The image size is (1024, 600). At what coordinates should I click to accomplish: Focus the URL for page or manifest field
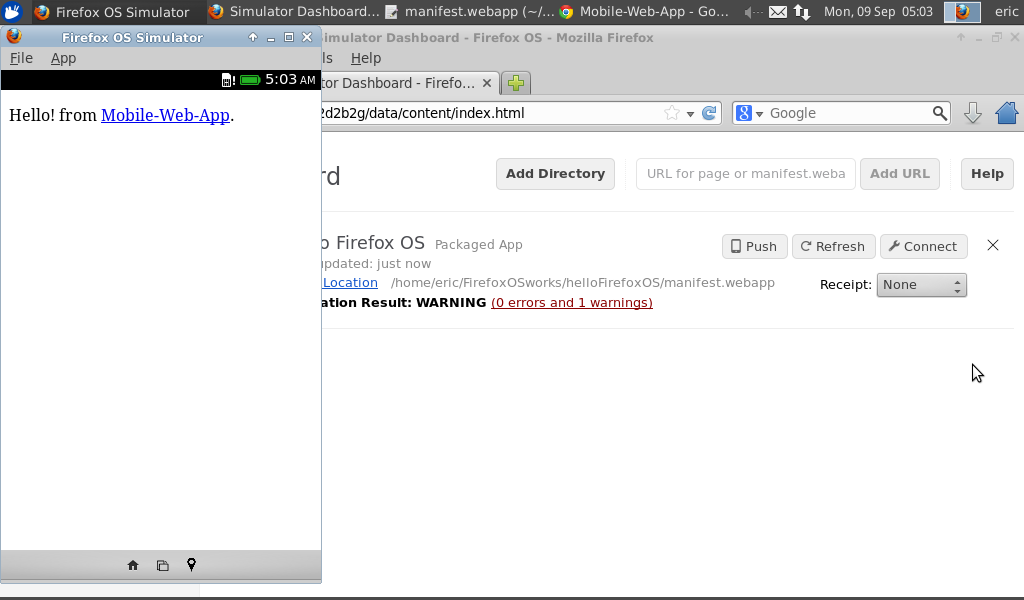pyautogui.click(x=746, y=174)
